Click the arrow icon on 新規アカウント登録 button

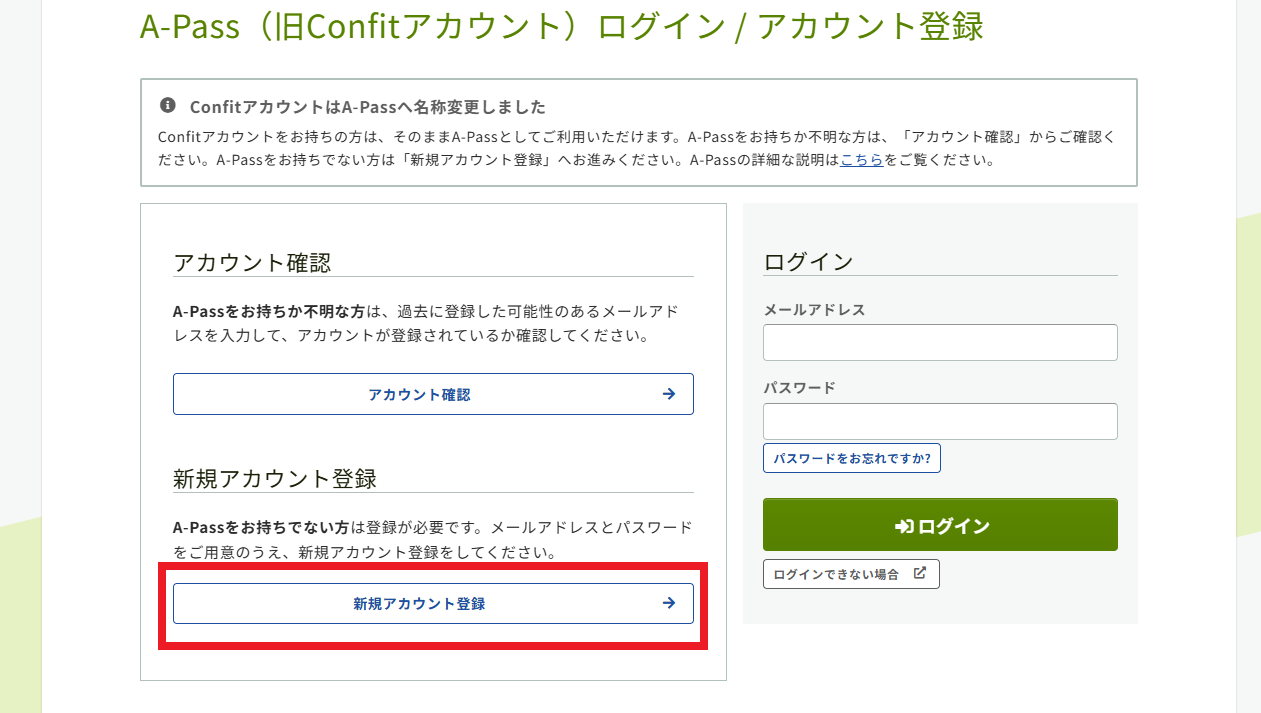[x=669, y=603]
